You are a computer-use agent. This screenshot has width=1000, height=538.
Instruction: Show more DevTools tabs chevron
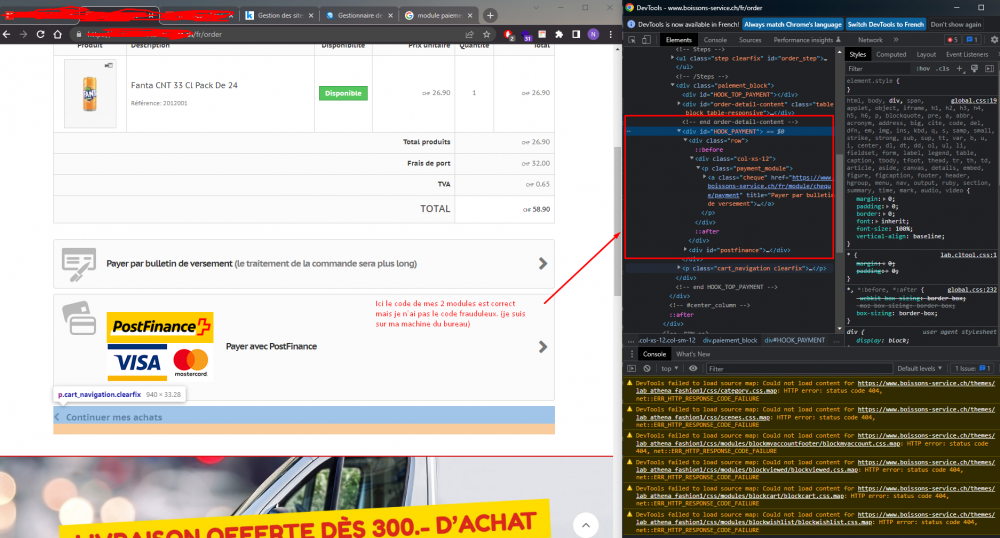pyautogui.click(x=896, y=40)
